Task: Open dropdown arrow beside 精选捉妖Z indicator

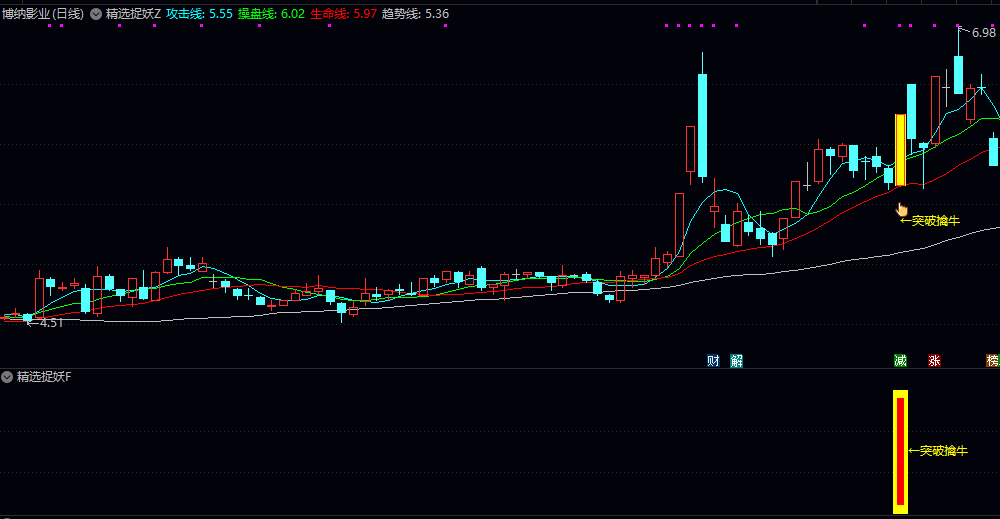Action: 96,14
